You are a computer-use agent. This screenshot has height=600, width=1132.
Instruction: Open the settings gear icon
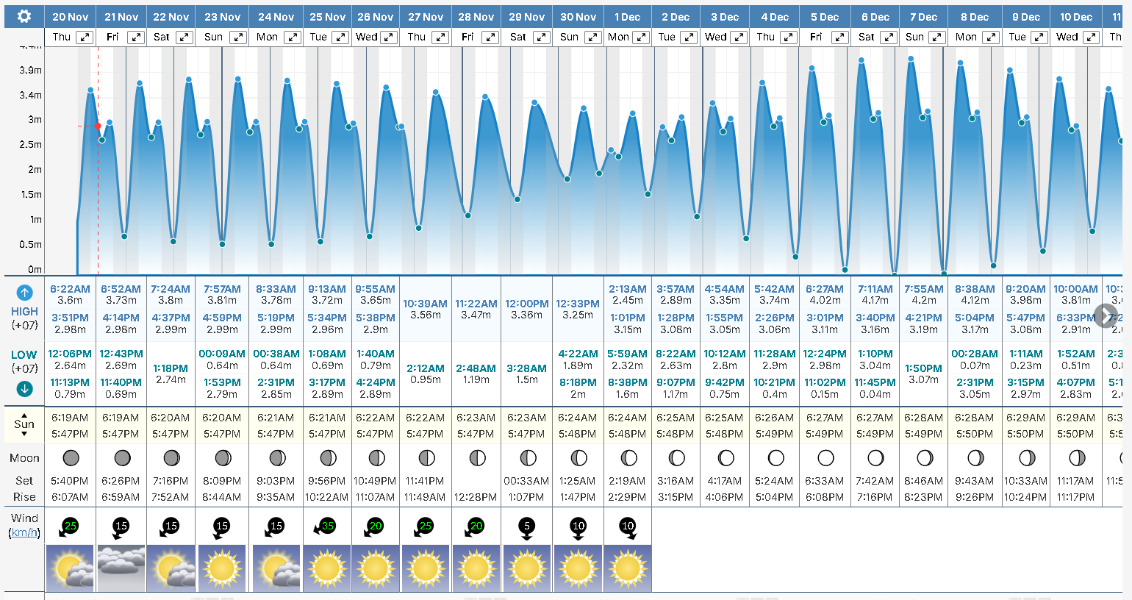[23, 16]
